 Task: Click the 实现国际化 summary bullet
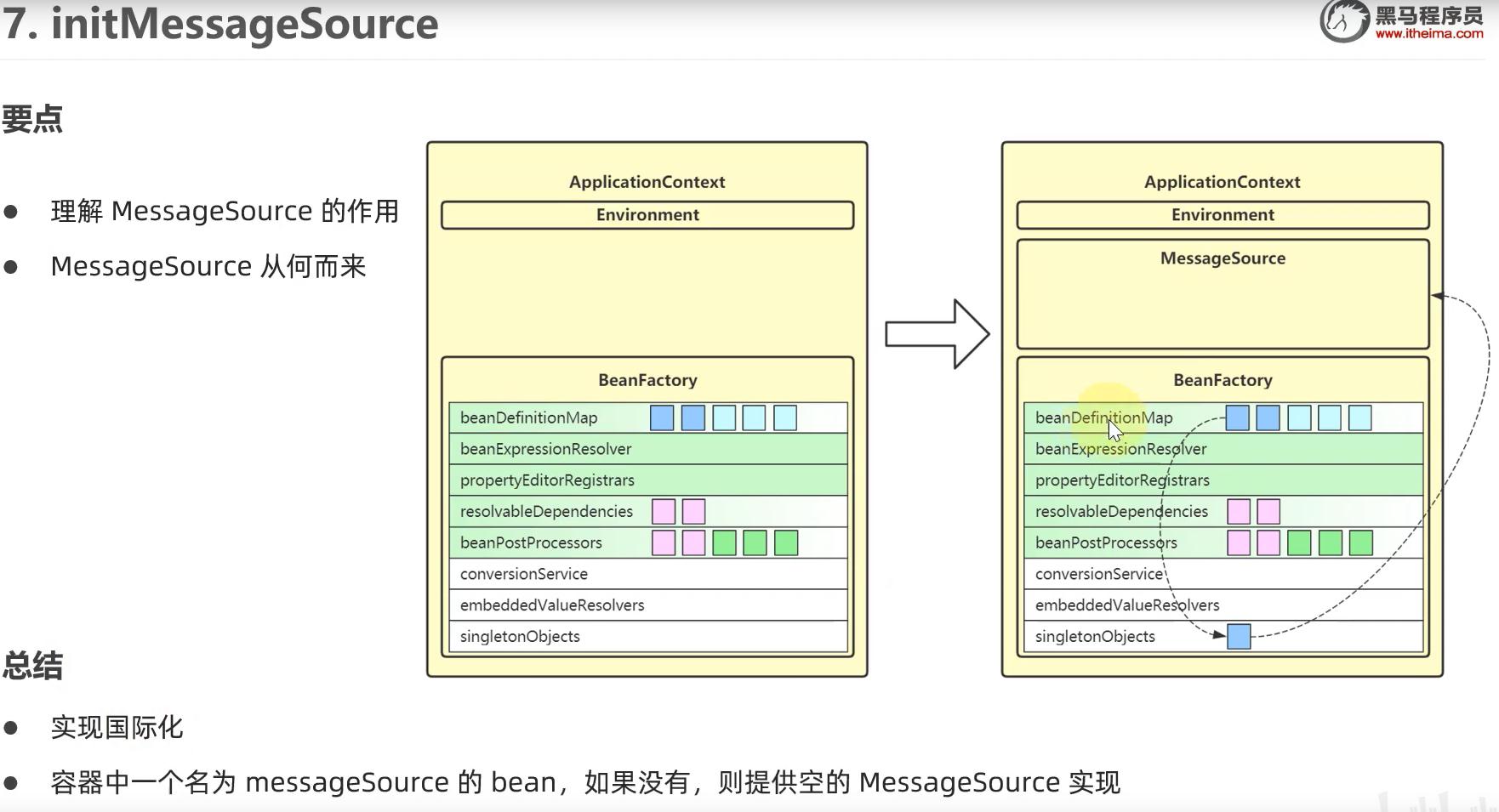click(x=117, y=728)
